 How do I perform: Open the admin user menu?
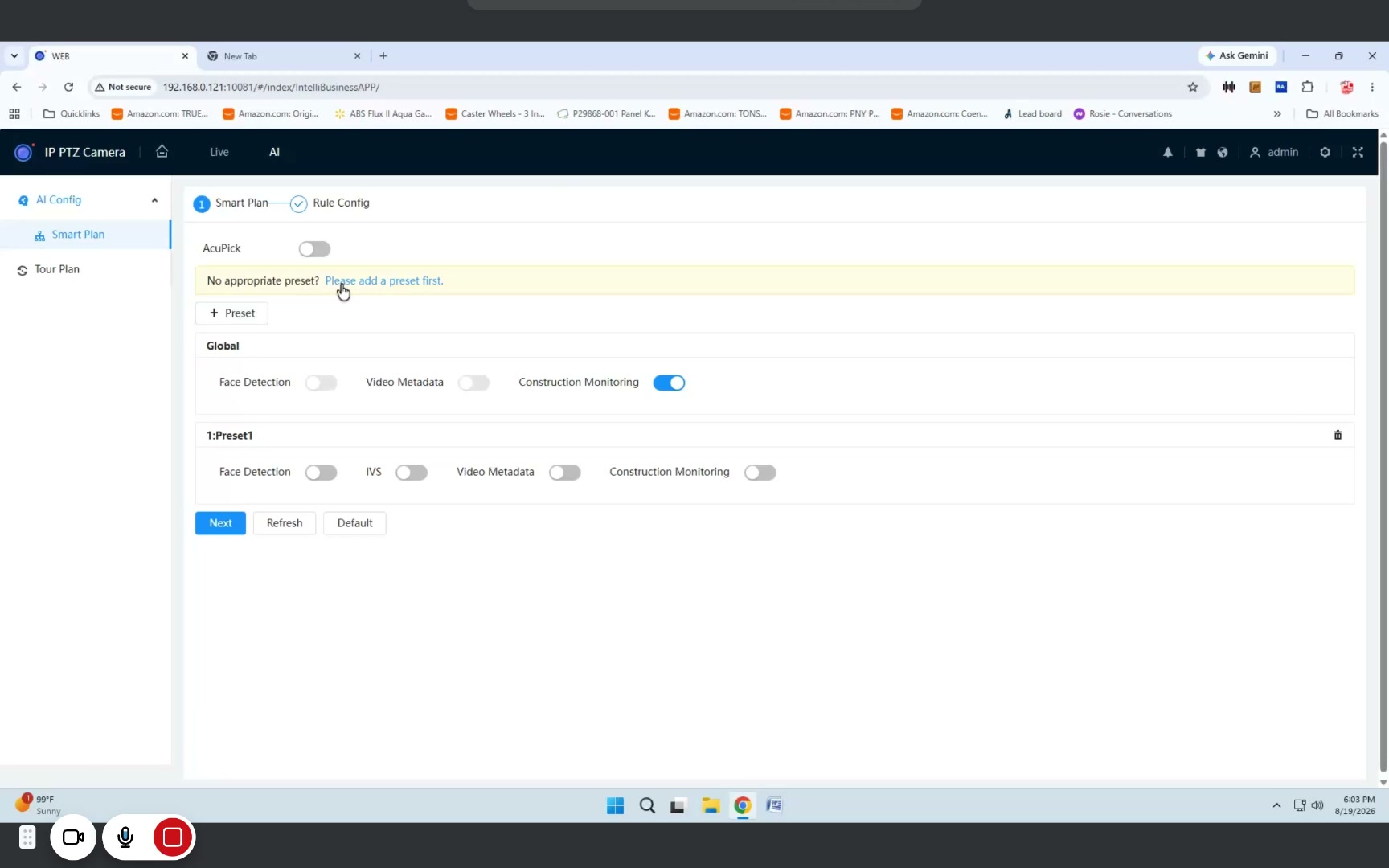click(x=1274, y=152)
